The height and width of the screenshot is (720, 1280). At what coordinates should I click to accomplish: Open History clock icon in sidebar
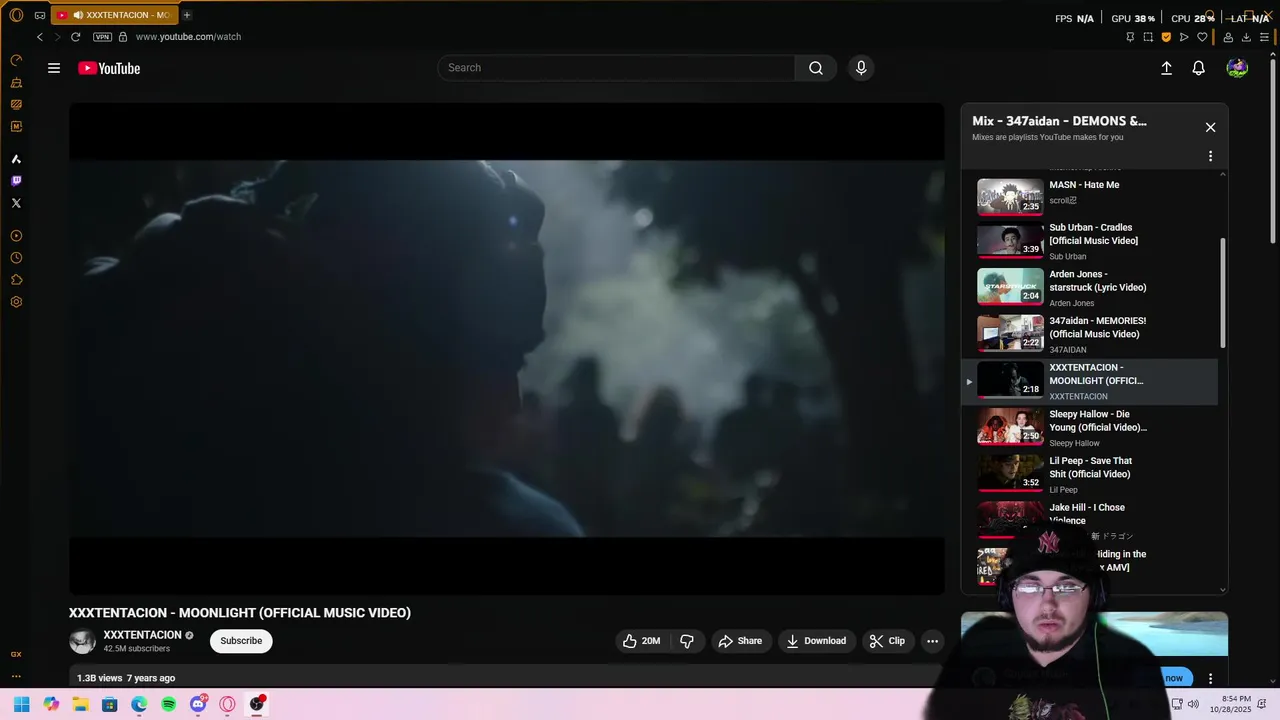point(16,258)
